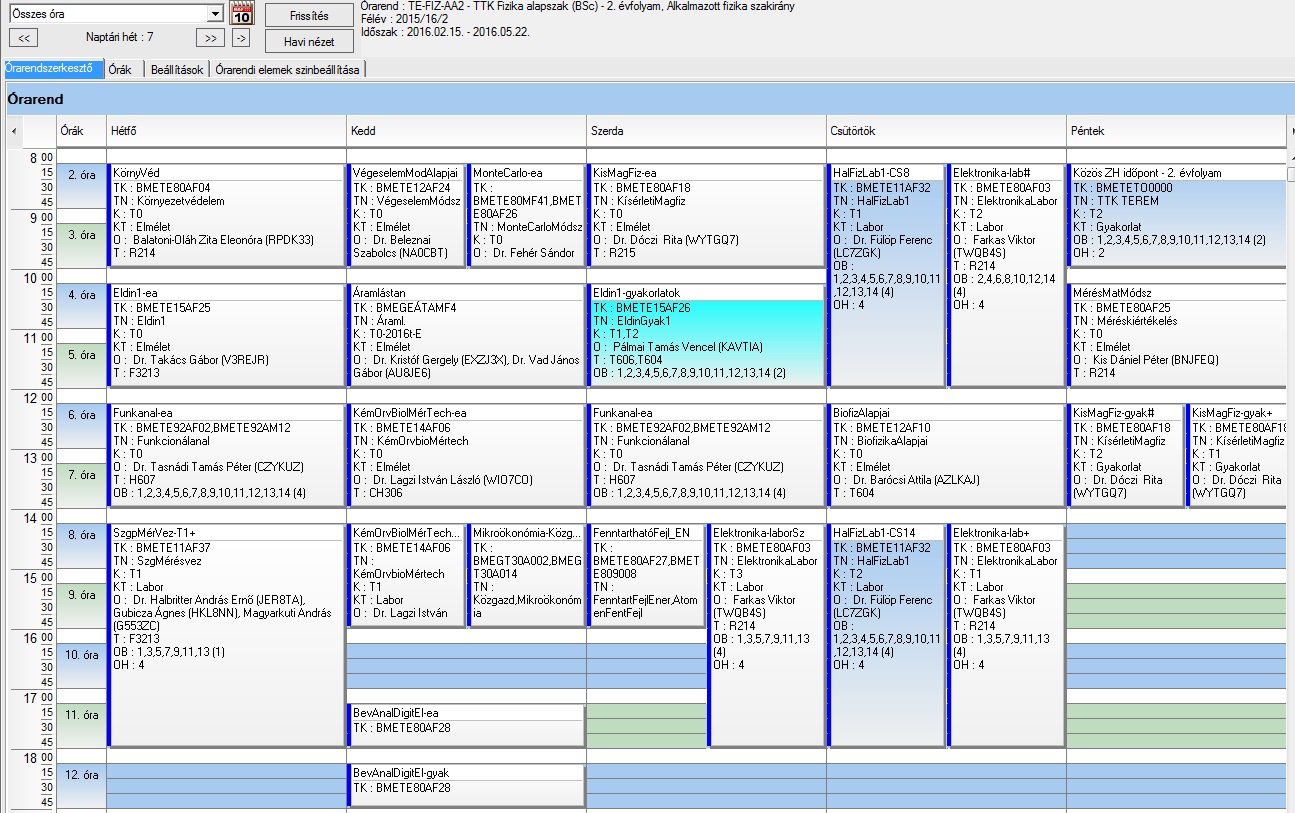Open the Beállítások tab
The image size is (1295, 813).
pyautogui.click(x=175, y=70)
